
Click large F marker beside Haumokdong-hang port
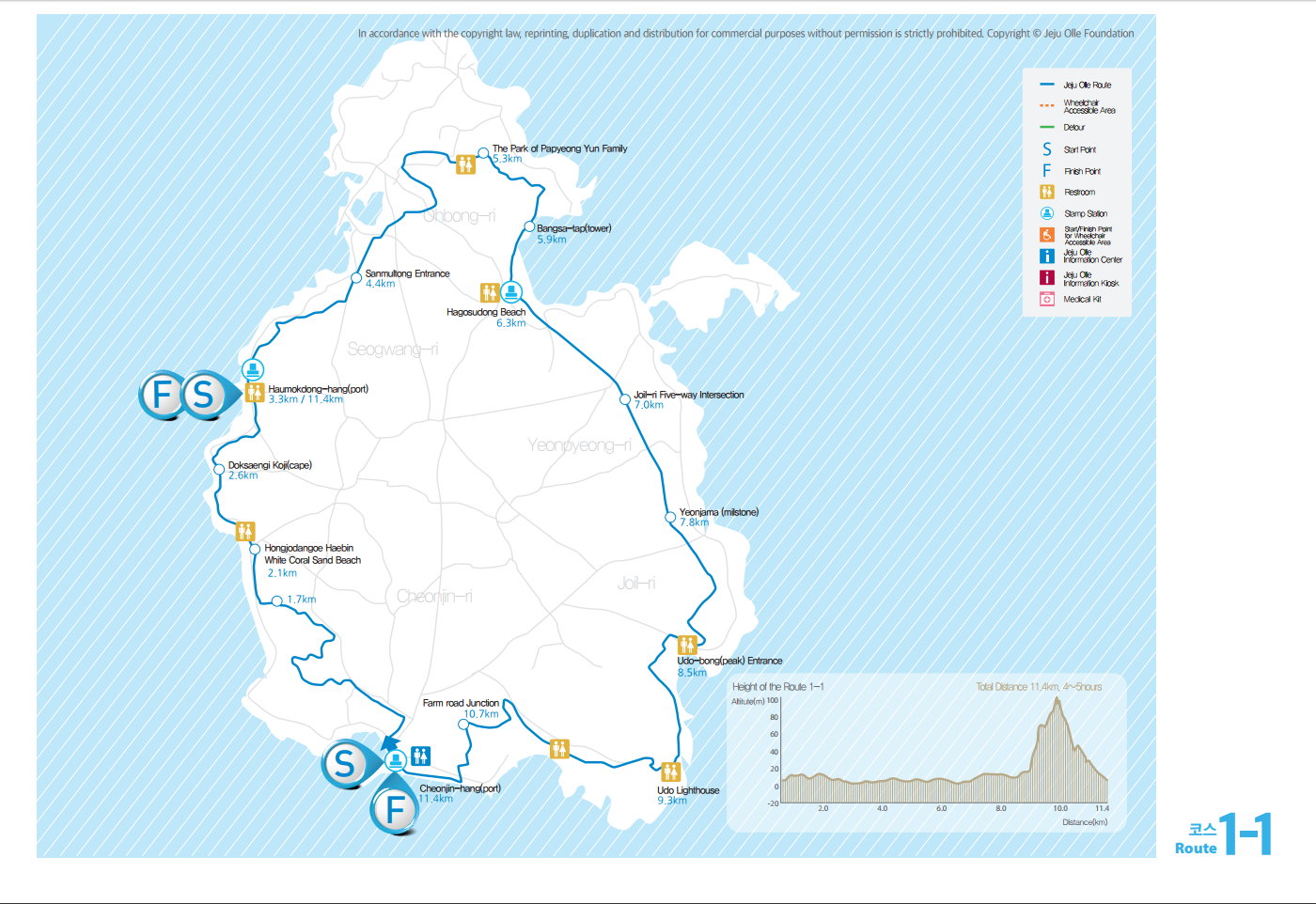[x=163, y=395]
